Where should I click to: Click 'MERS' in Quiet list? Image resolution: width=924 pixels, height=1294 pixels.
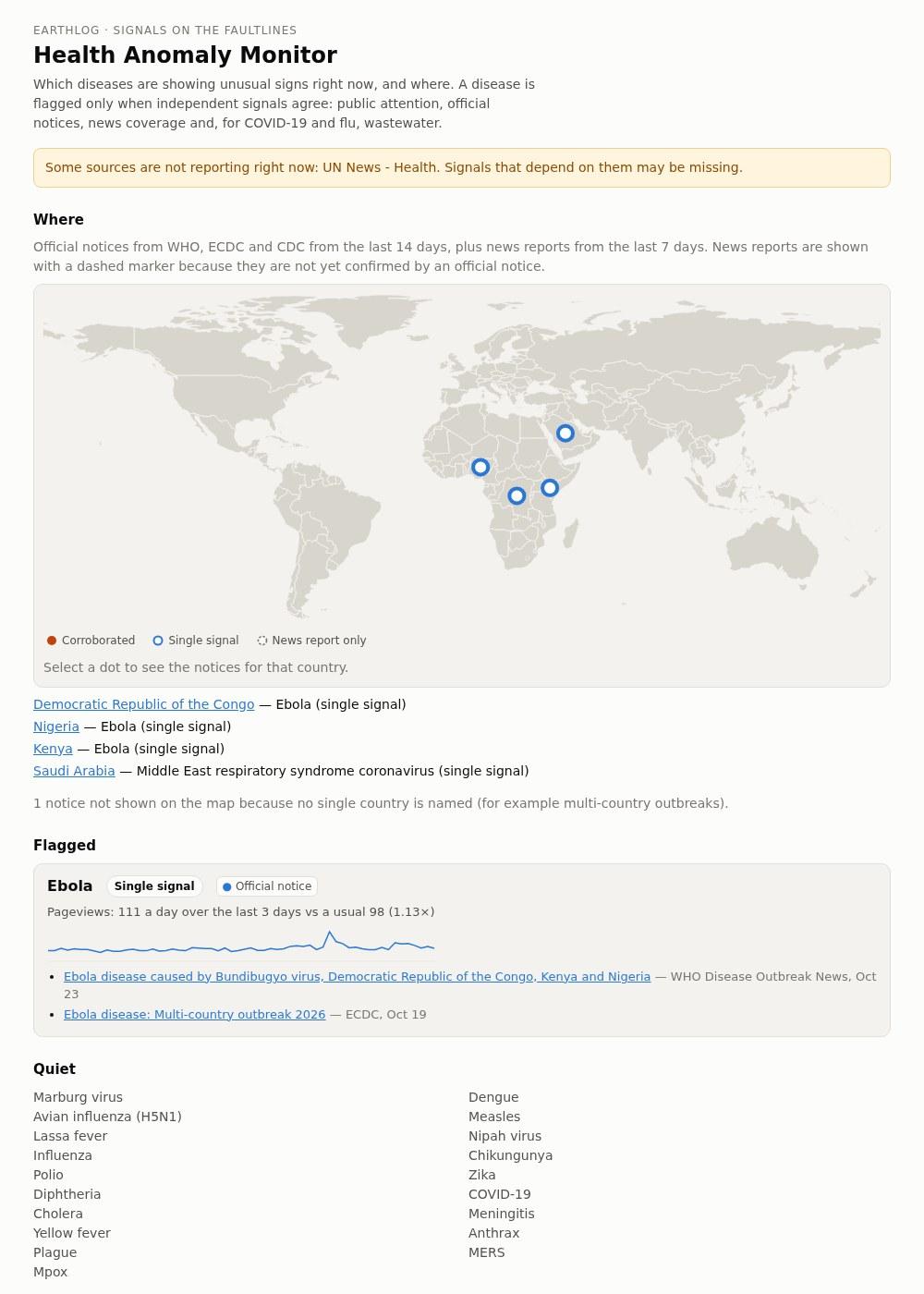click(487, 1252)
